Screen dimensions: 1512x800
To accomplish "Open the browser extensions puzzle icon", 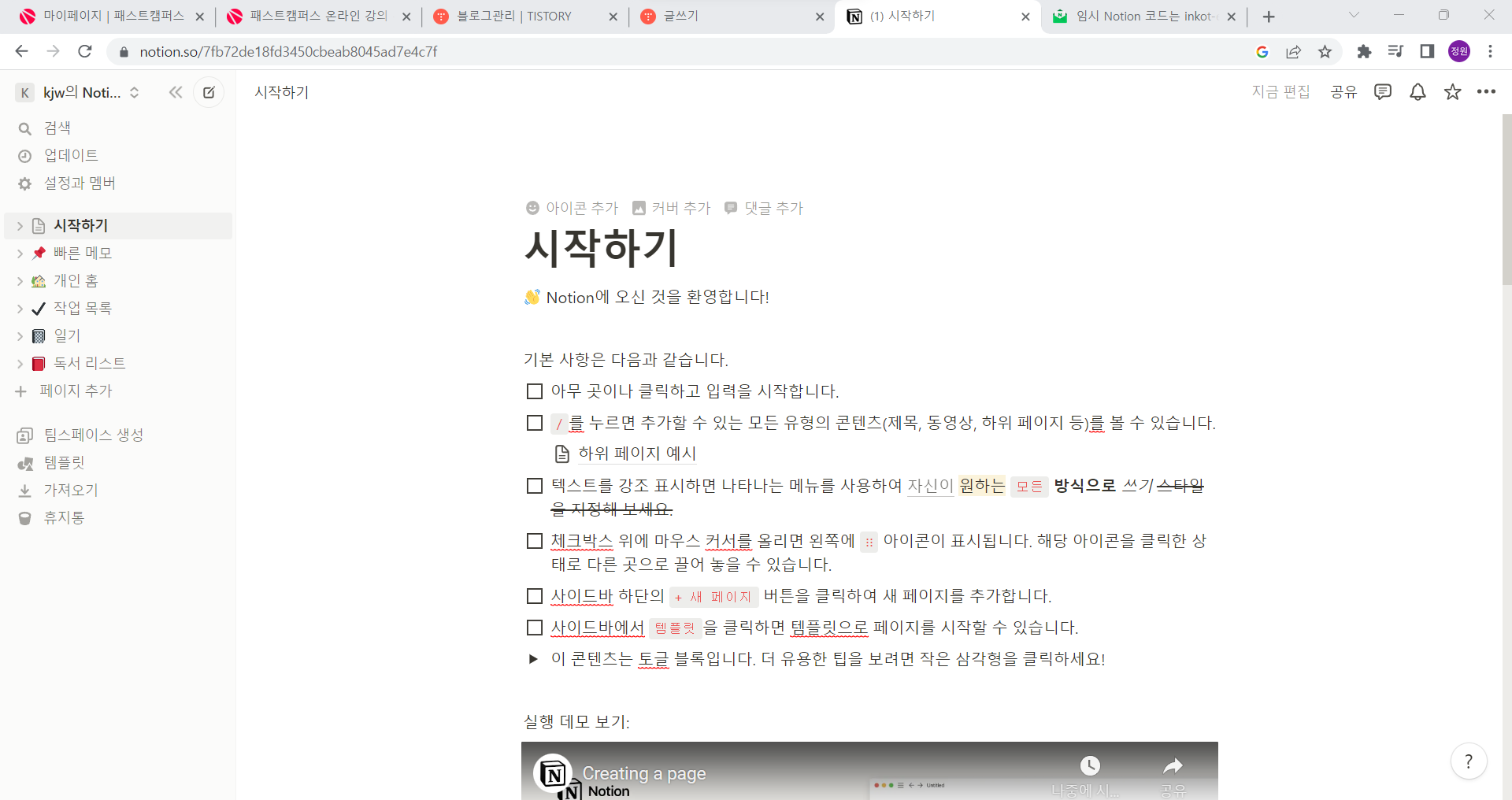I will (x=1364, y=51).
